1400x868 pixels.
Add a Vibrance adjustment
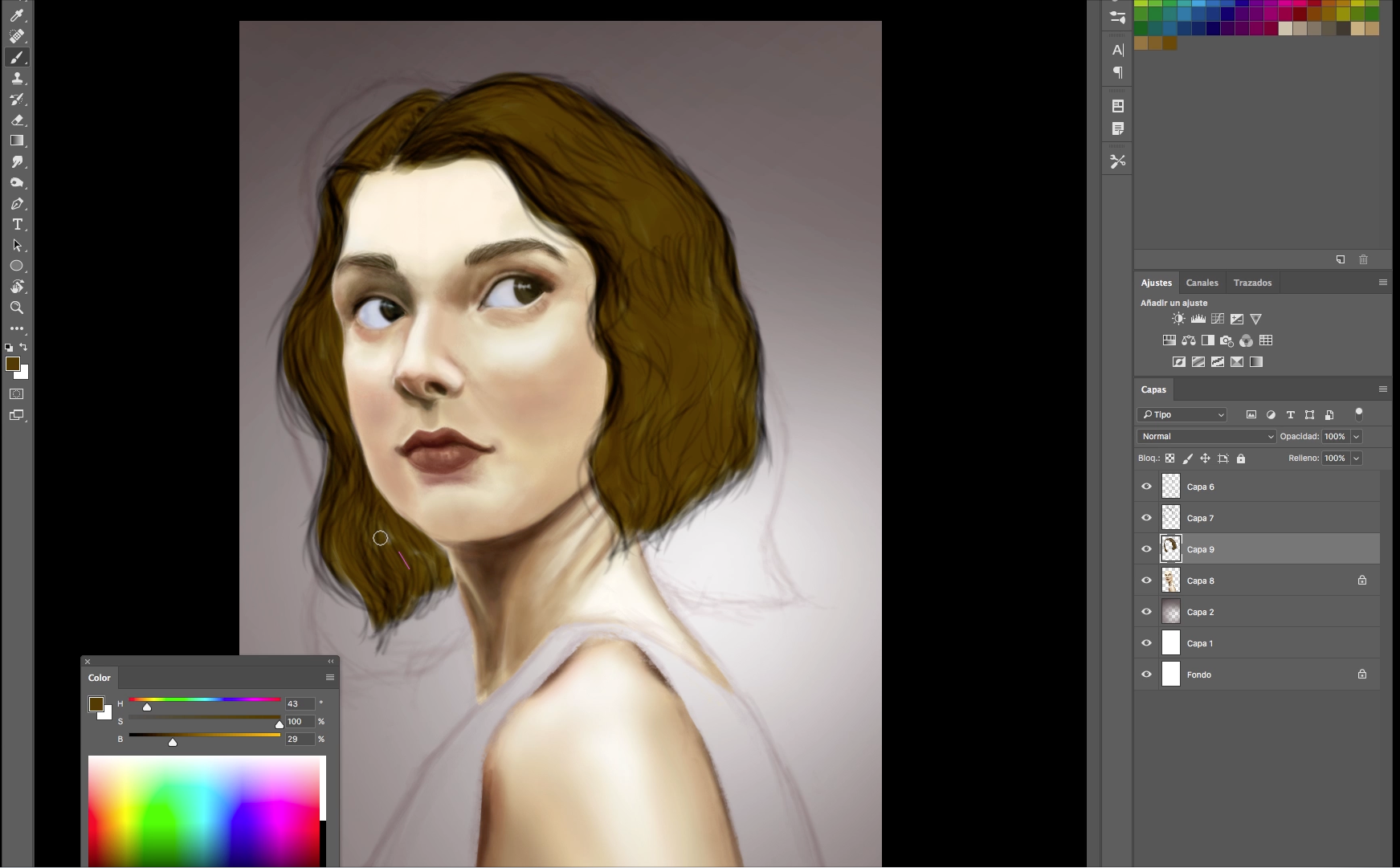(x=1256, y=319)
